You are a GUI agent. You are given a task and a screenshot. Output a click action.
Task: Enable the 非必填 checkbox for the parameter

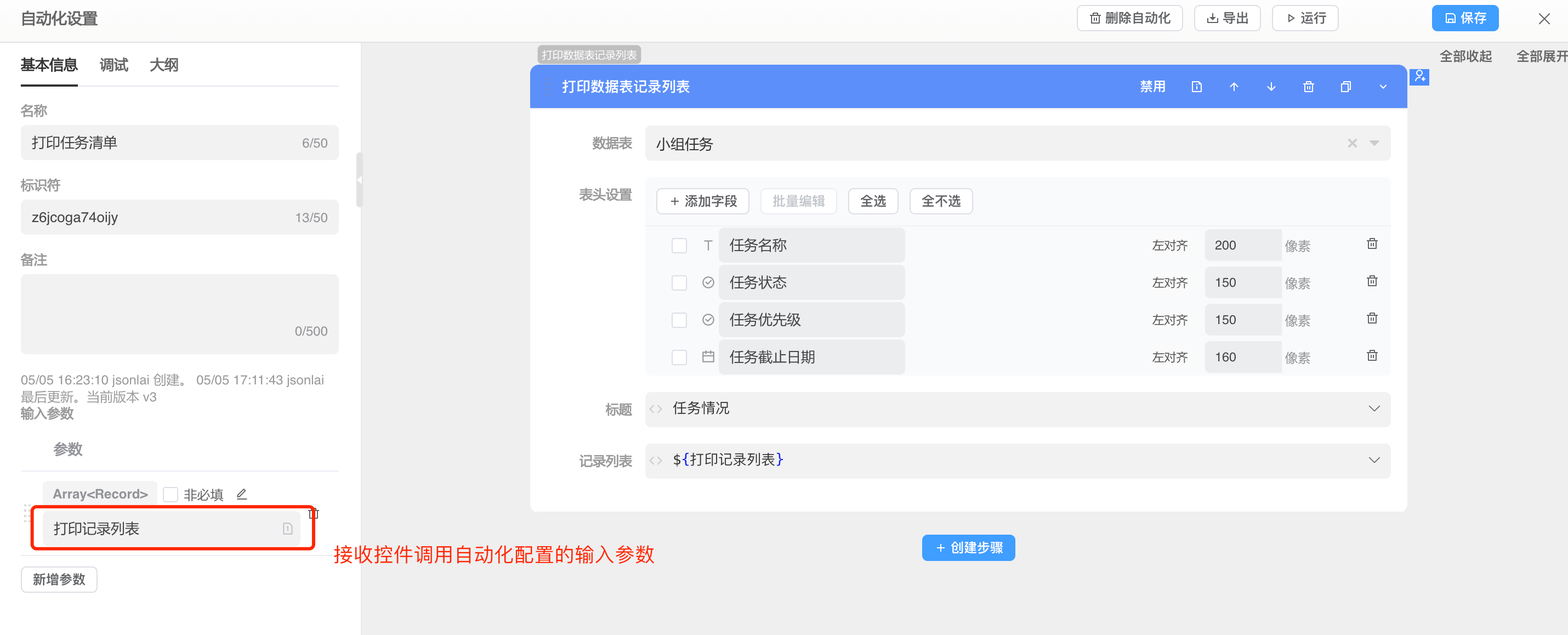[171, 494]
